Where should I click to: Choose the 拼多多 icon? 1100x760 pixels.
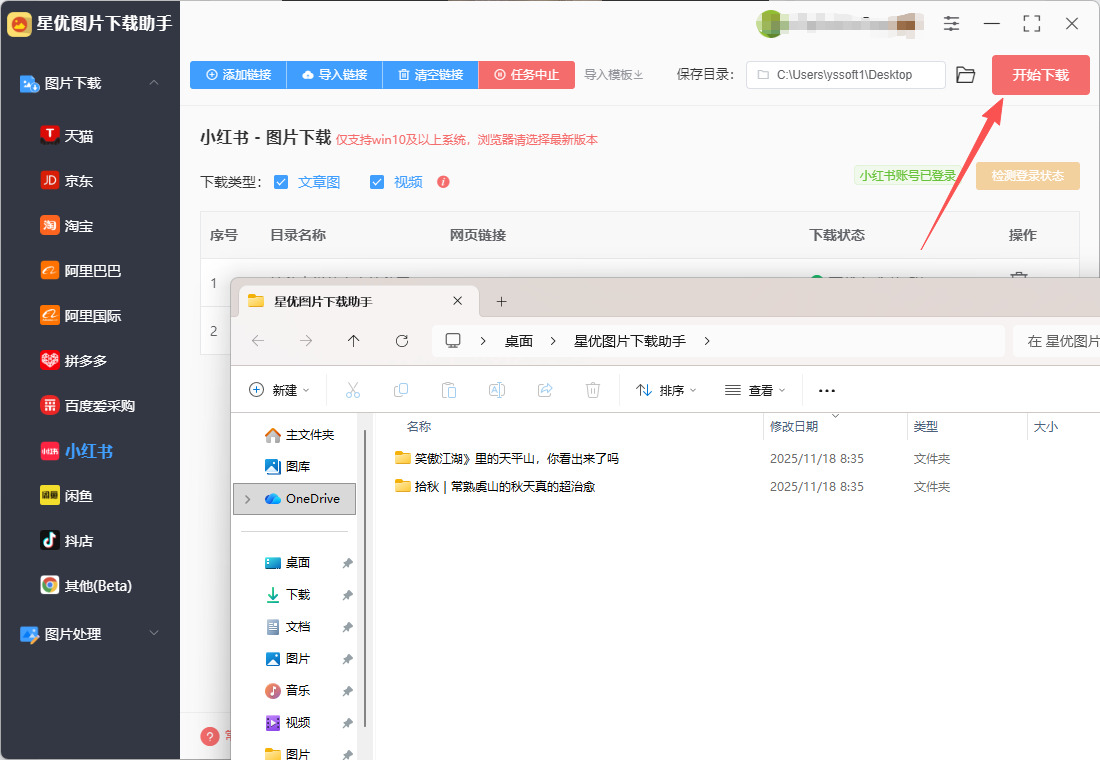coord(50,360)
